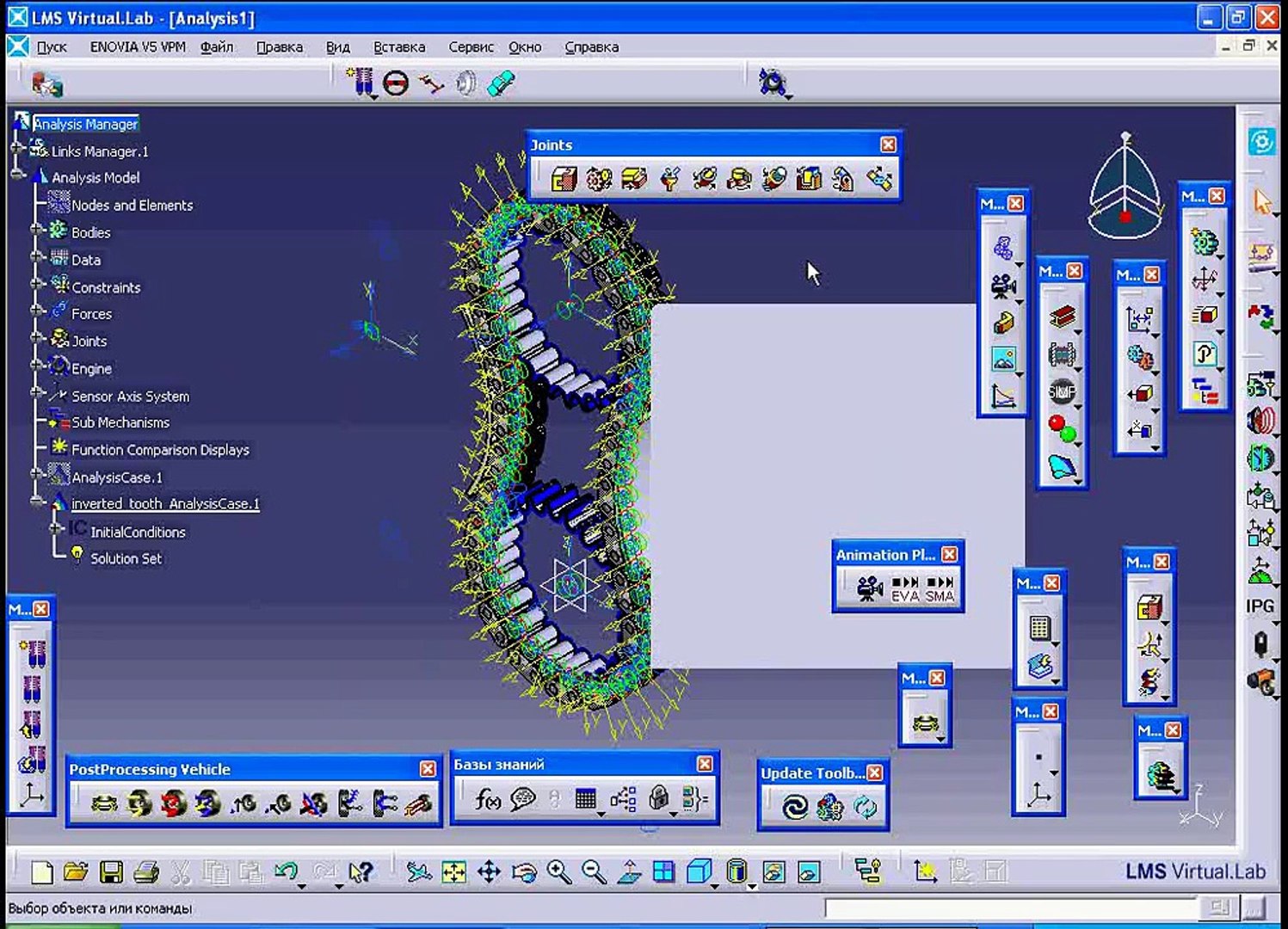This screenshot has width=1288, height=929.
Task: Select the Analysis Manager root node
Action: tap(85, 124)
